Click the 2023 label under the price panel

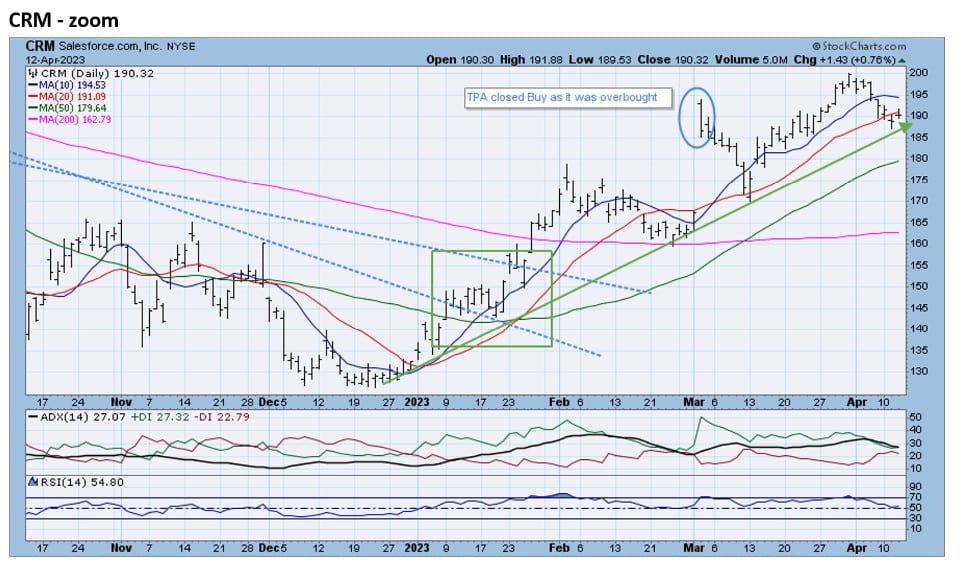pyautogui.click(x=417, y=402)
